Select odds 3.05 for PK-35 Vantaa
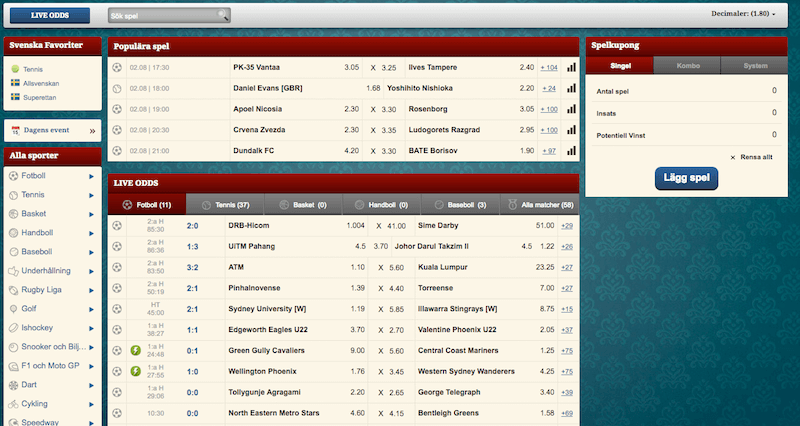Screen dimensions: 800x426 (352, 67)
